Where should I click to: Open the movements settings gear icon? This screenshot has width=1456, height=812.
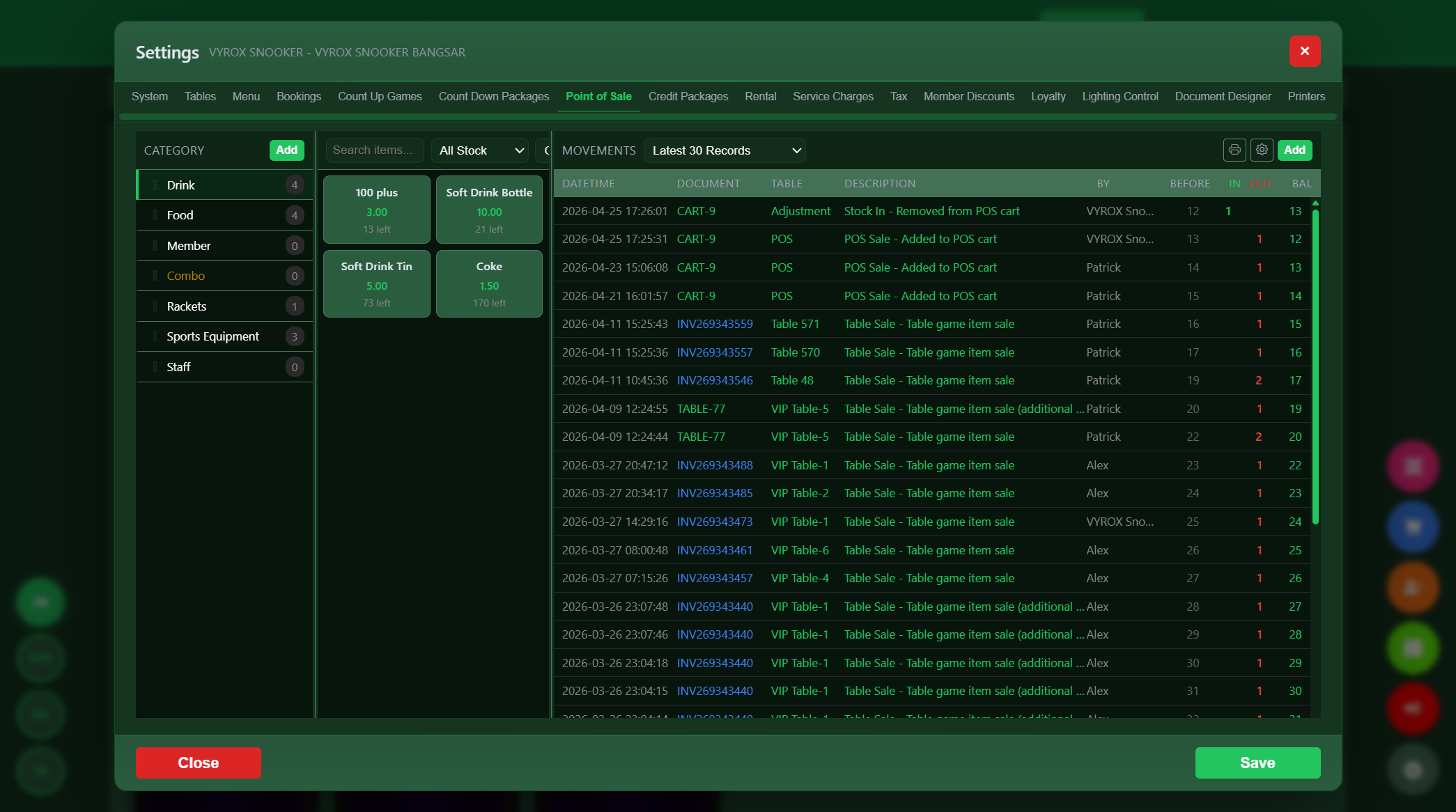coord(1262,150)
